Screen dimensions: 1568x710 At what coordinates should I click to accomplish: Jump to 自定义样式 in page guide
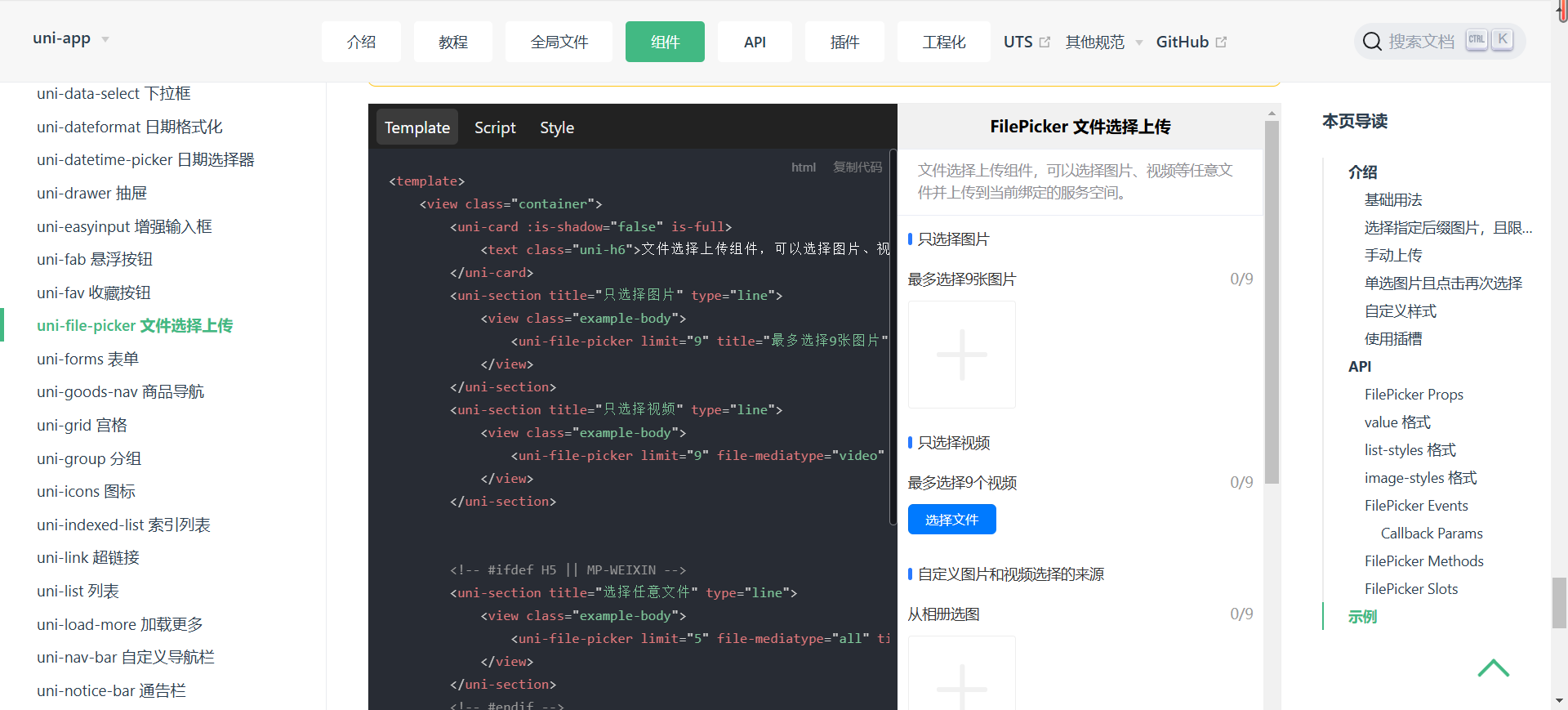[1401, 310]
